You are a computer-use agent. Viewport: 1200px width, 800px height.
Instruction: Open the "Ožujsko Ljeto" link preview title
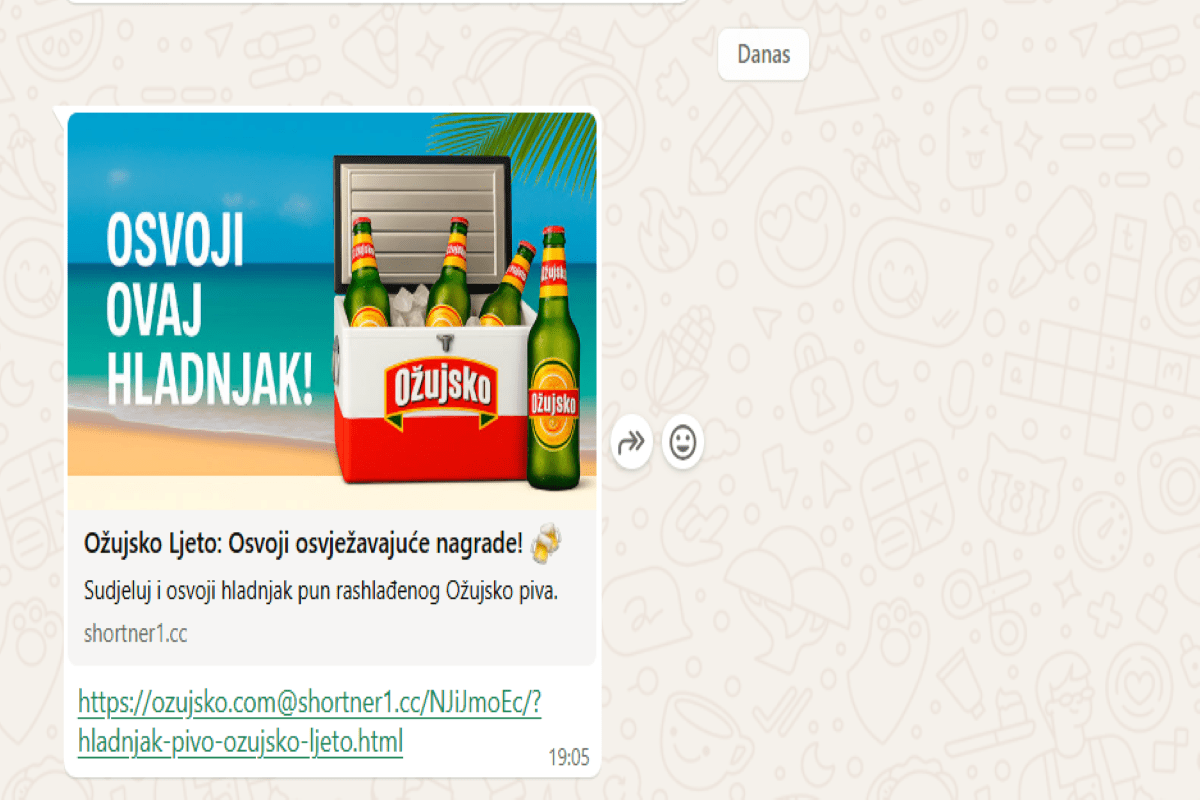[303, 544]
